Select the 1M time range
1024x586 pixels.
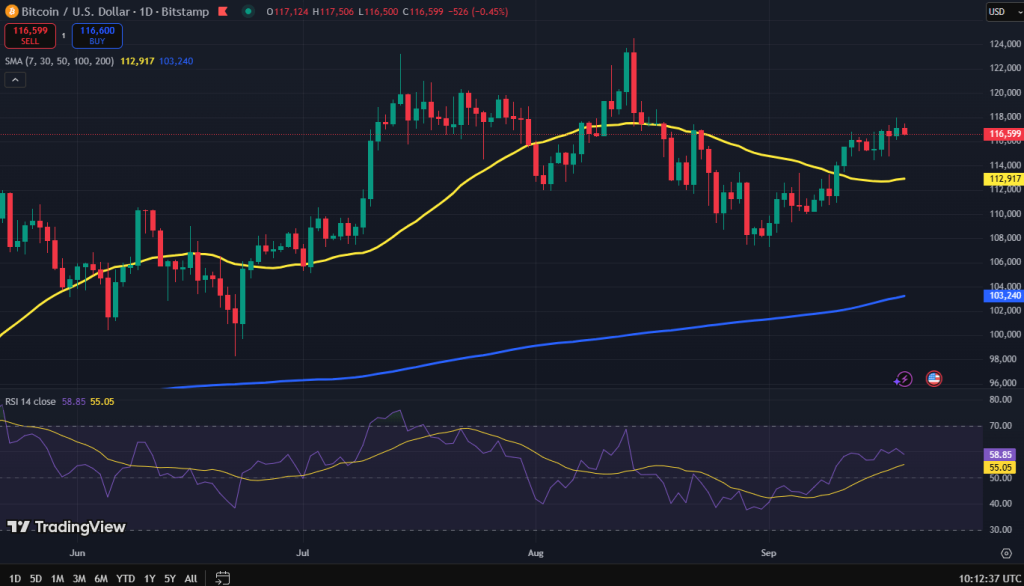(57, 578)
